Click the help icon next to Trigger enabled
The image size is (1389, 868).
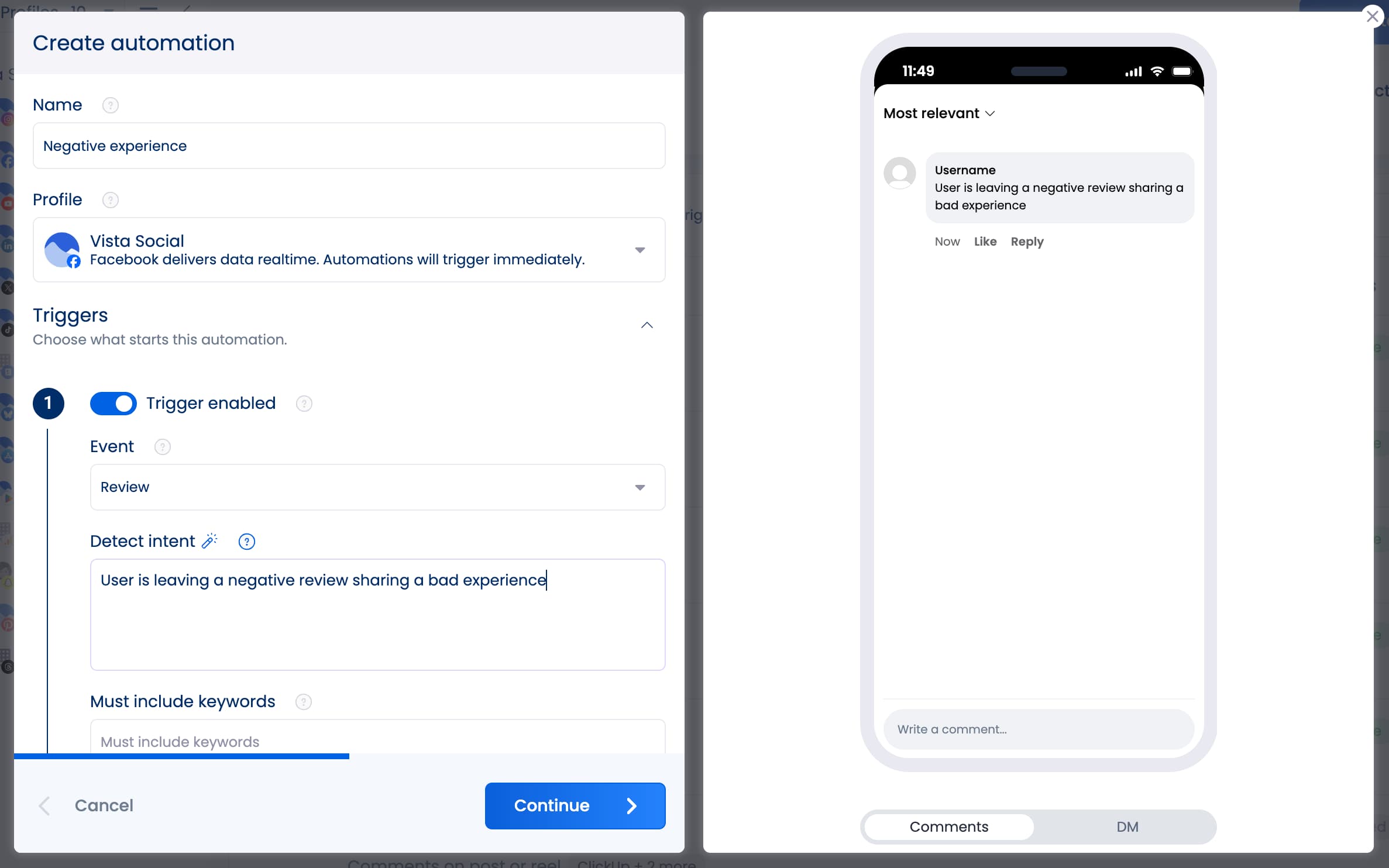pos(304,403)
